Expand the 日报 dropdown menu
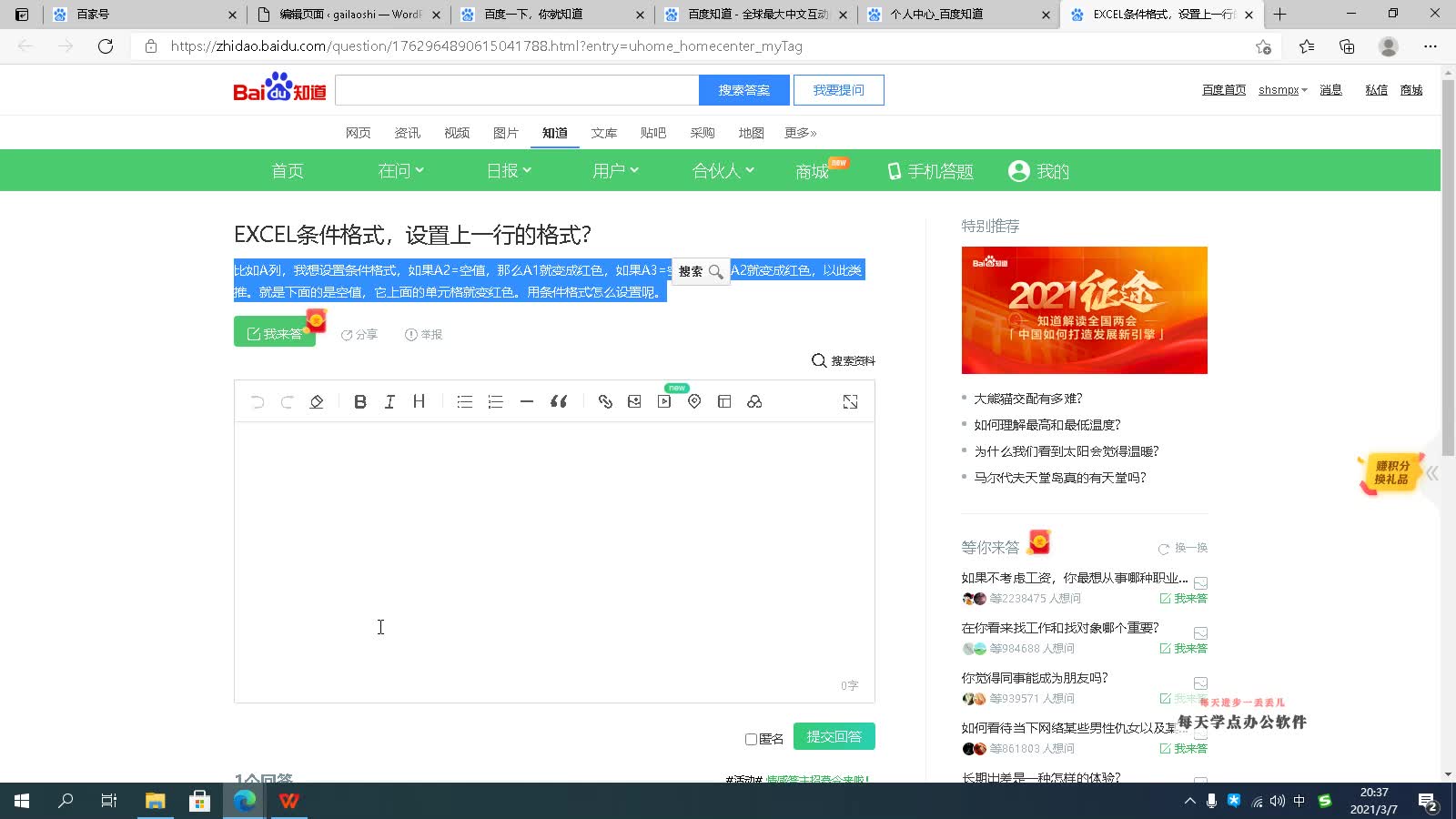 pos(509,170)
